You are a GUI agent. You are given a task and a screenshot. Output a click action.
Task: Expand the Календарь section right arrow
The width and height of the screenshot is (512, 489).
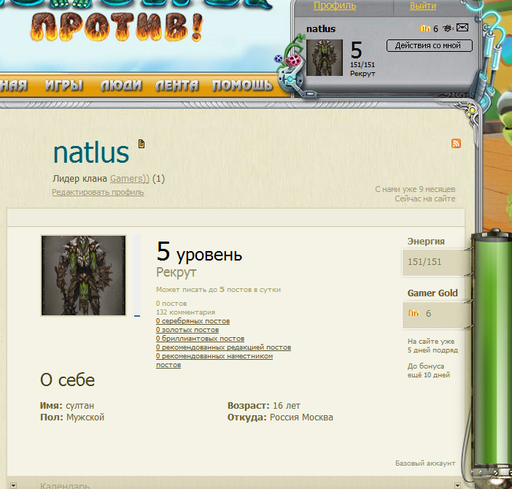(457, 485)
